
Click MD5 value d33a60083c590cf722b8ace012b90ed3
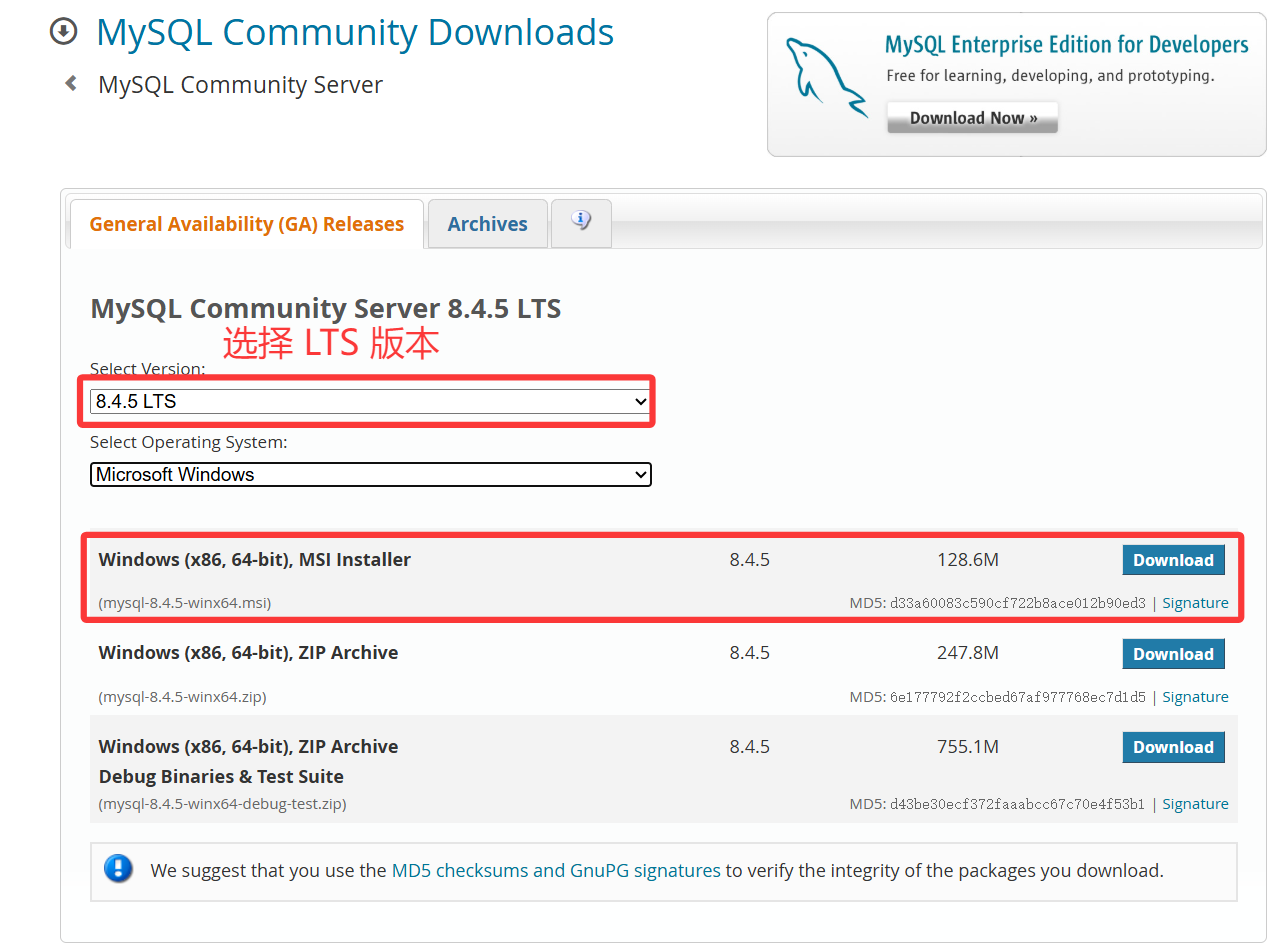1018,603
